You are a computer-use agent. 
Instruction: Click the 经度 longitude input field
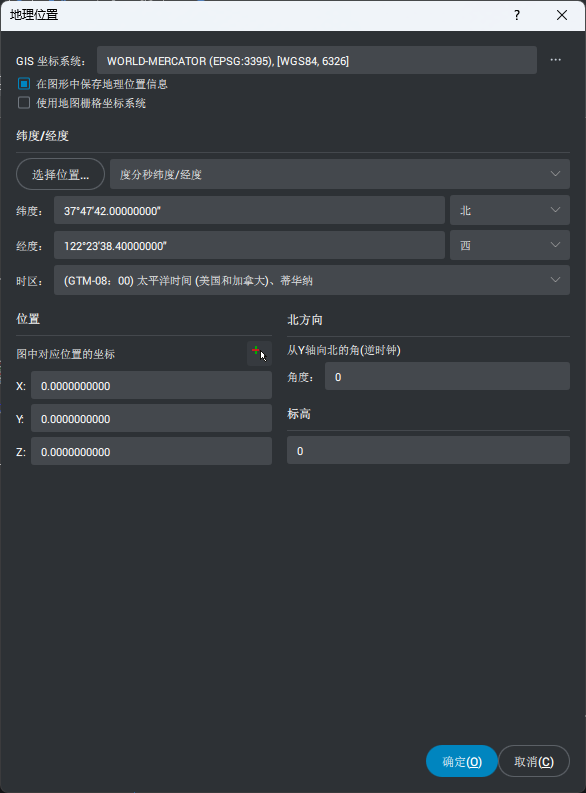coord(249,245)
